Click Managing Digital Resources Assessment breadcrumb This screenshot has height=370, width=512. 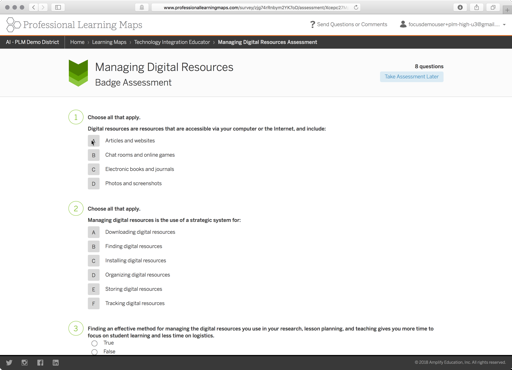pyautogui.click(x=267, y=42)
